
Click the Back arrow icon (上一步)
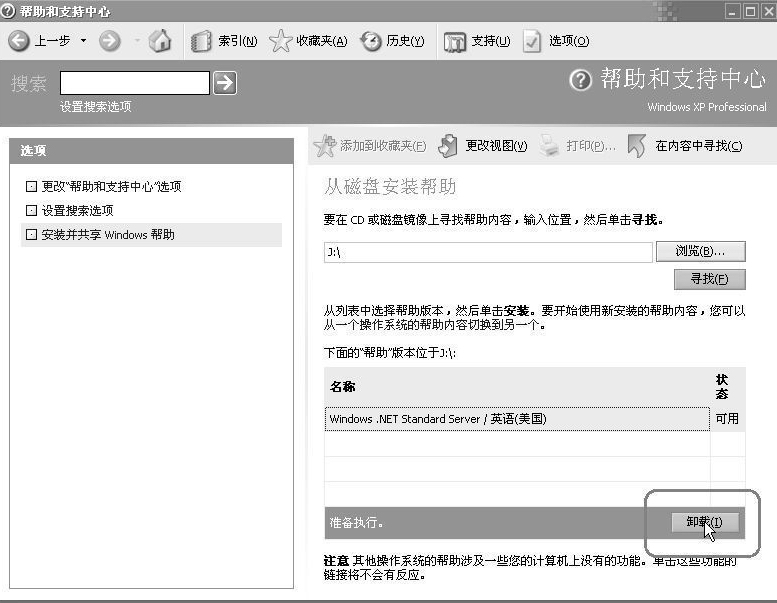pos(19,41)
